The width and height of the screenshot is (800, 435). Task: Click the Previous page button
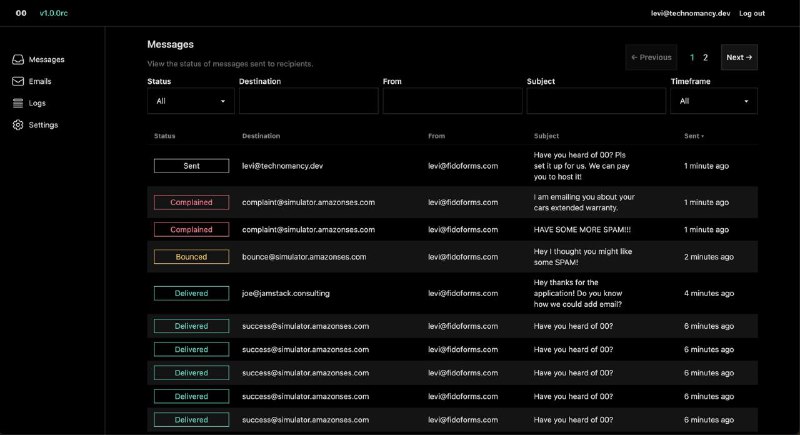tap(651, 58)
